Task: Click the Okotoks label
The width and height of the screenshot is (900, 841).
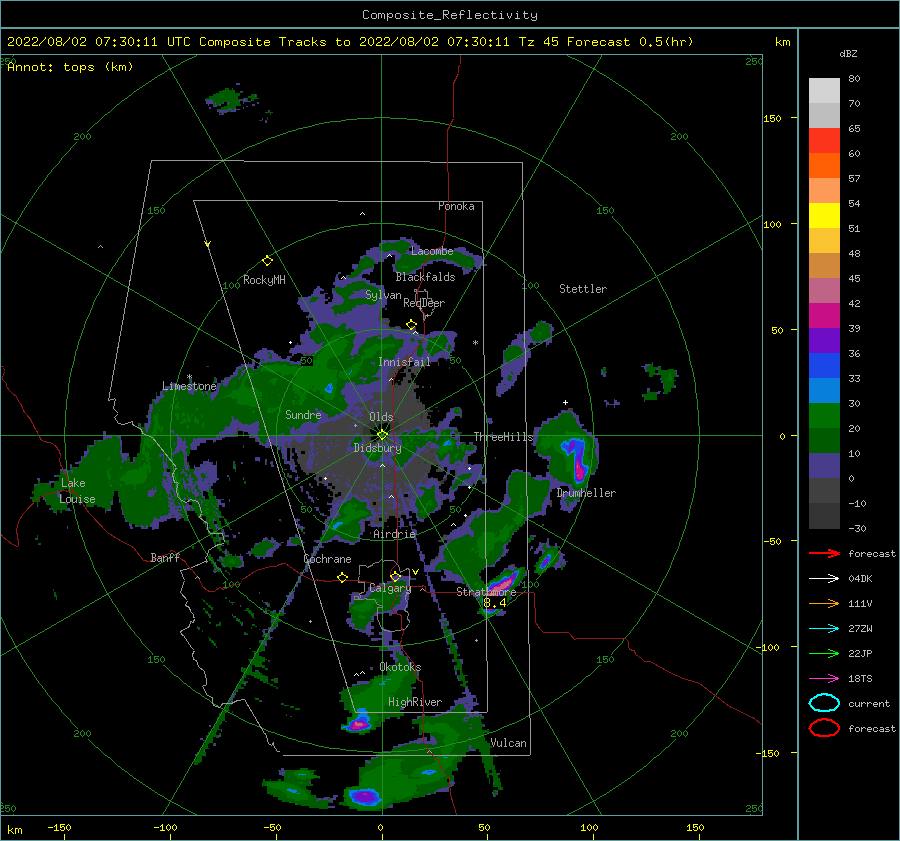Action: (400, 667)
